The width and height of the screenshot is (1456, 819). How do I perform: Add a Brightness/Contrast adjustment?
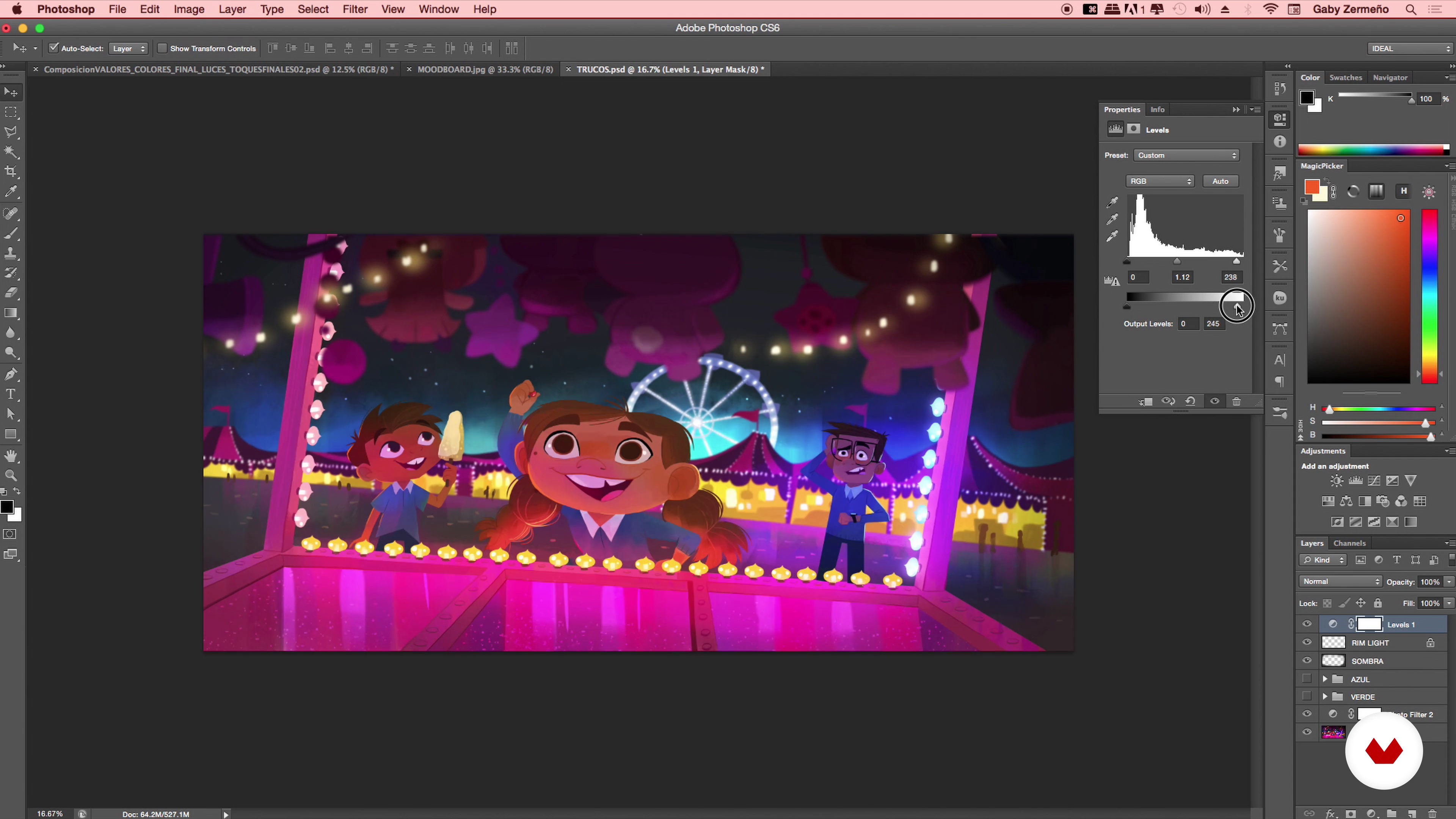pyautogui.click(x=1336, y=481)
